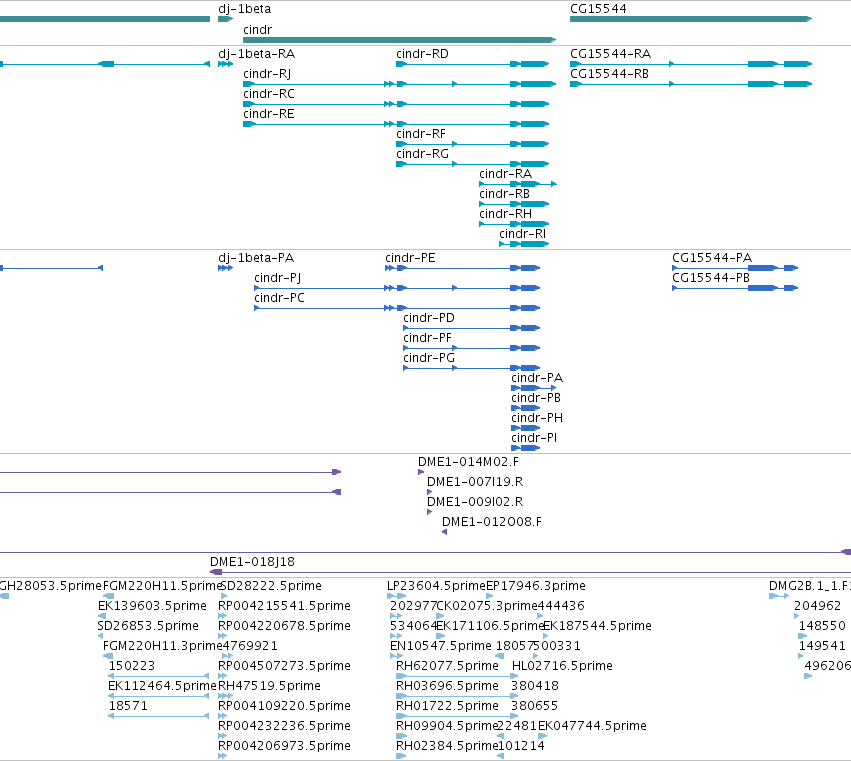Select EST RP004109220.5prime
This screenshot has width=851, height=761.
tap(223, 716)
